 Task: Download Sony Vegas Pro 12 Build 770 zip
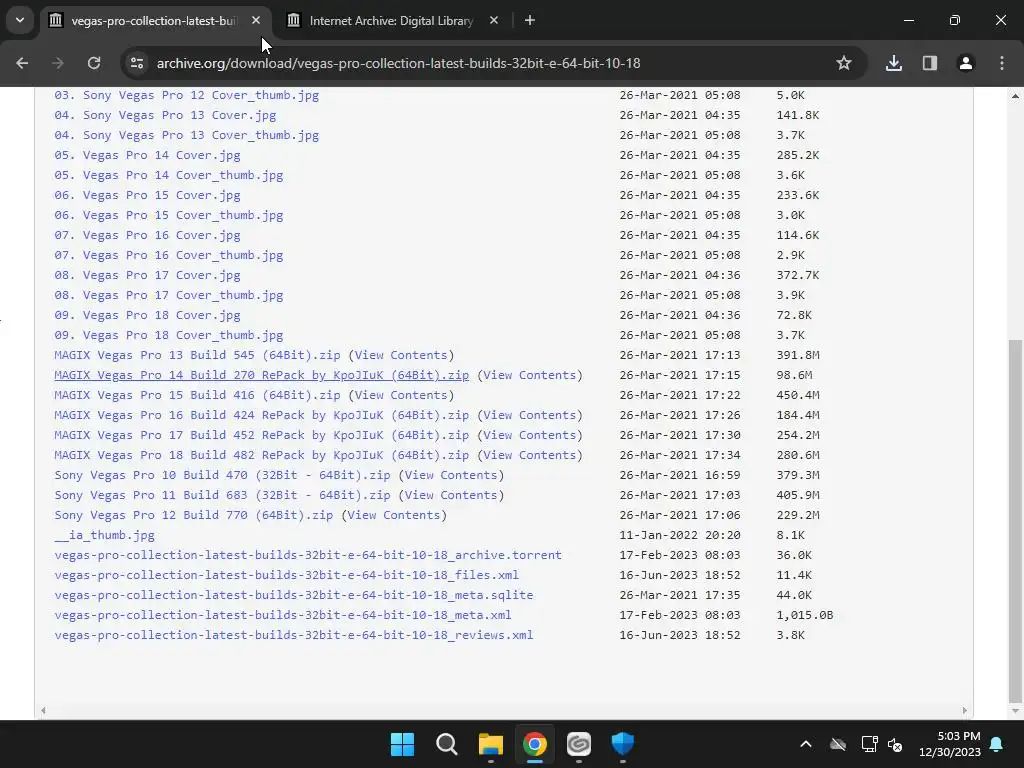(193, 515)
